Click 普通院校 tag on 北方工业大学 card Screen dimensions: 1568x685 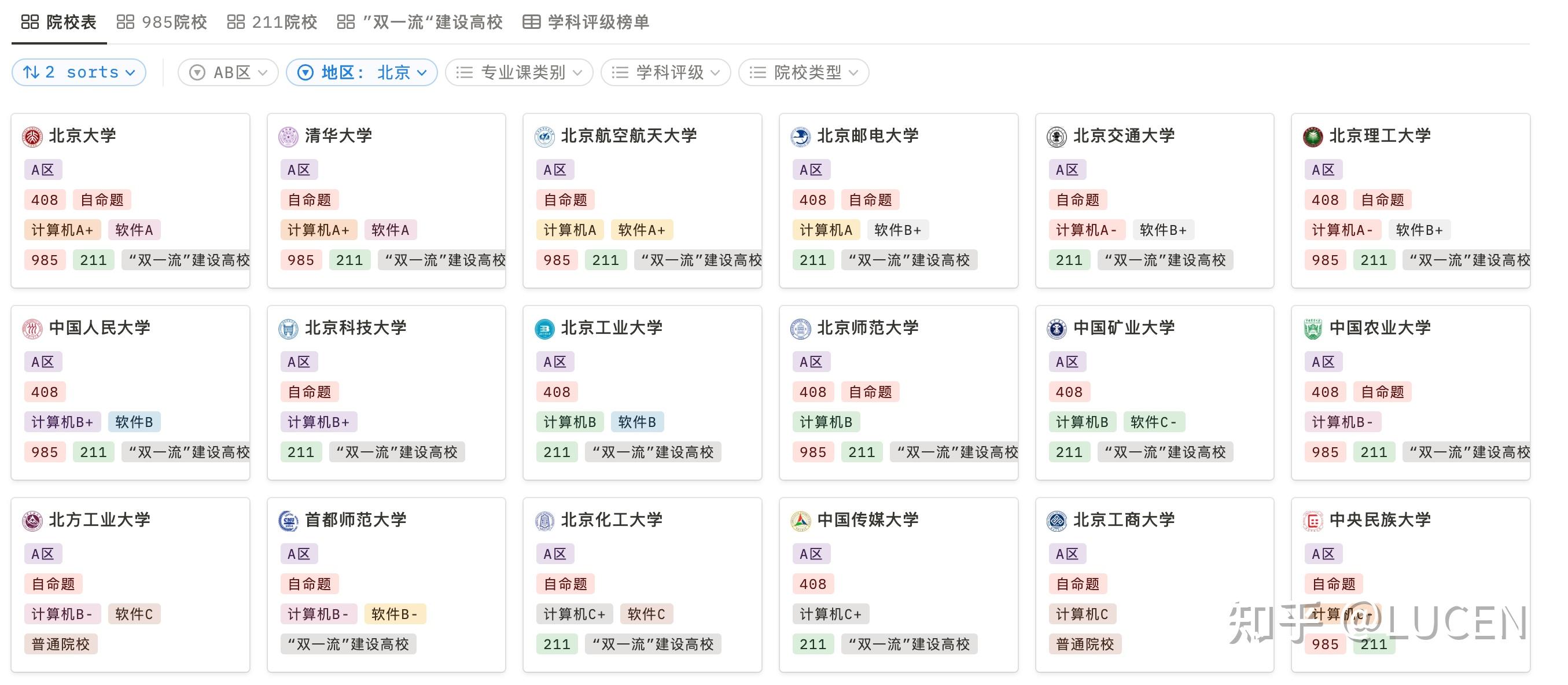click(61, 645)
